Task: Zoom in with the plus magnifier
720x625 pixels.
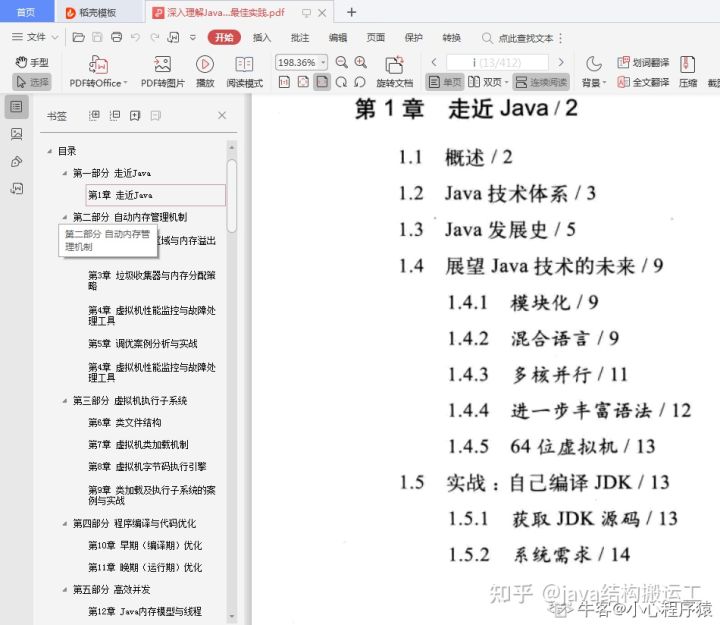Action: point(361,62)
